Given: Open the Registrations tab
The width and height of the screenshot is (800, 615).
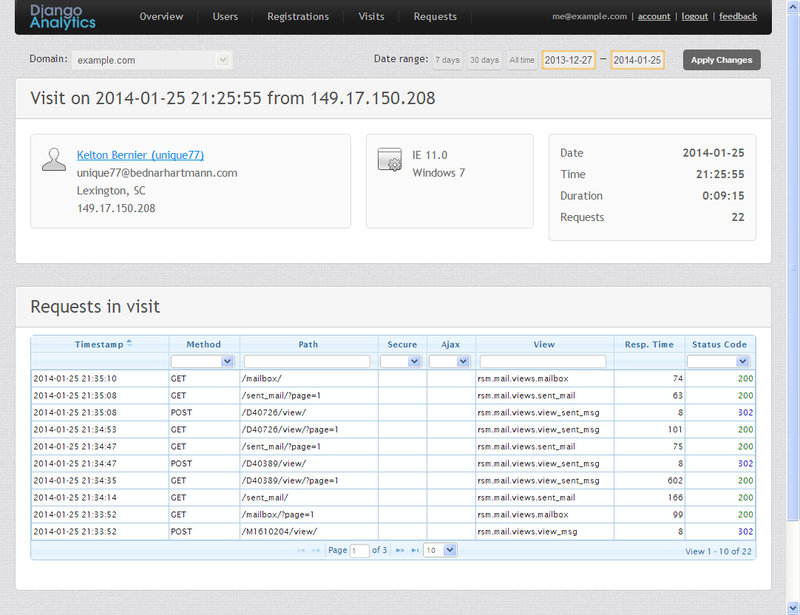Looking at the screenshot, I should pyautogui.click(x=298, y=16).
